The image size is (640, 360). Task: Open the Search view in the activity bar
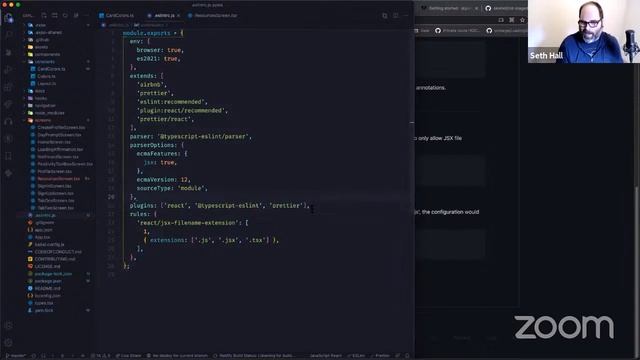click(x=9, y=35)
